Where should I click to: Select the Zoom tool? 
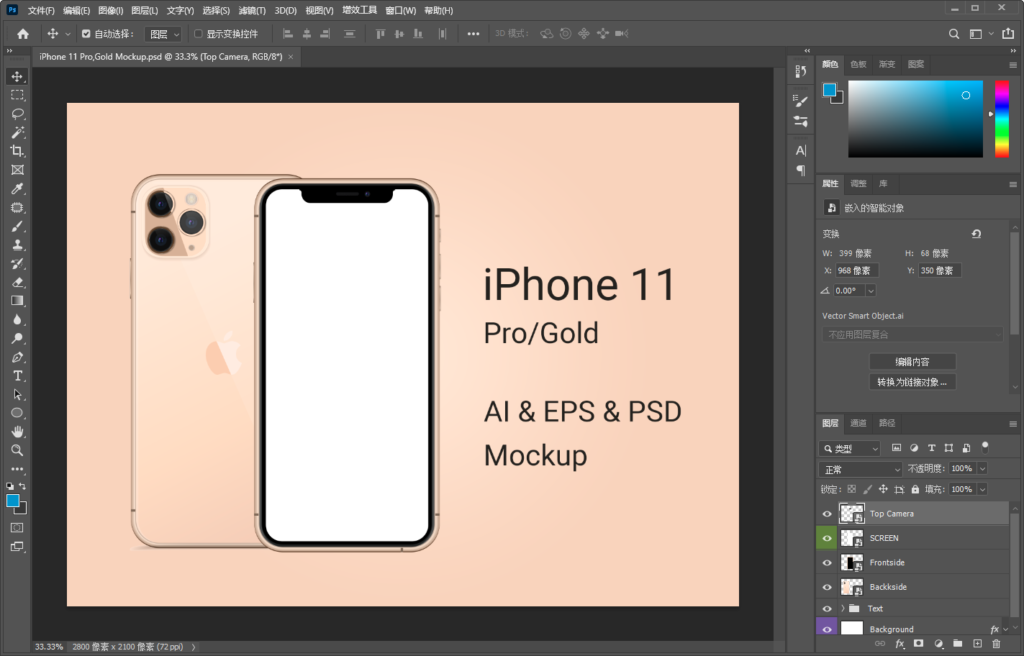coord(17,450)
